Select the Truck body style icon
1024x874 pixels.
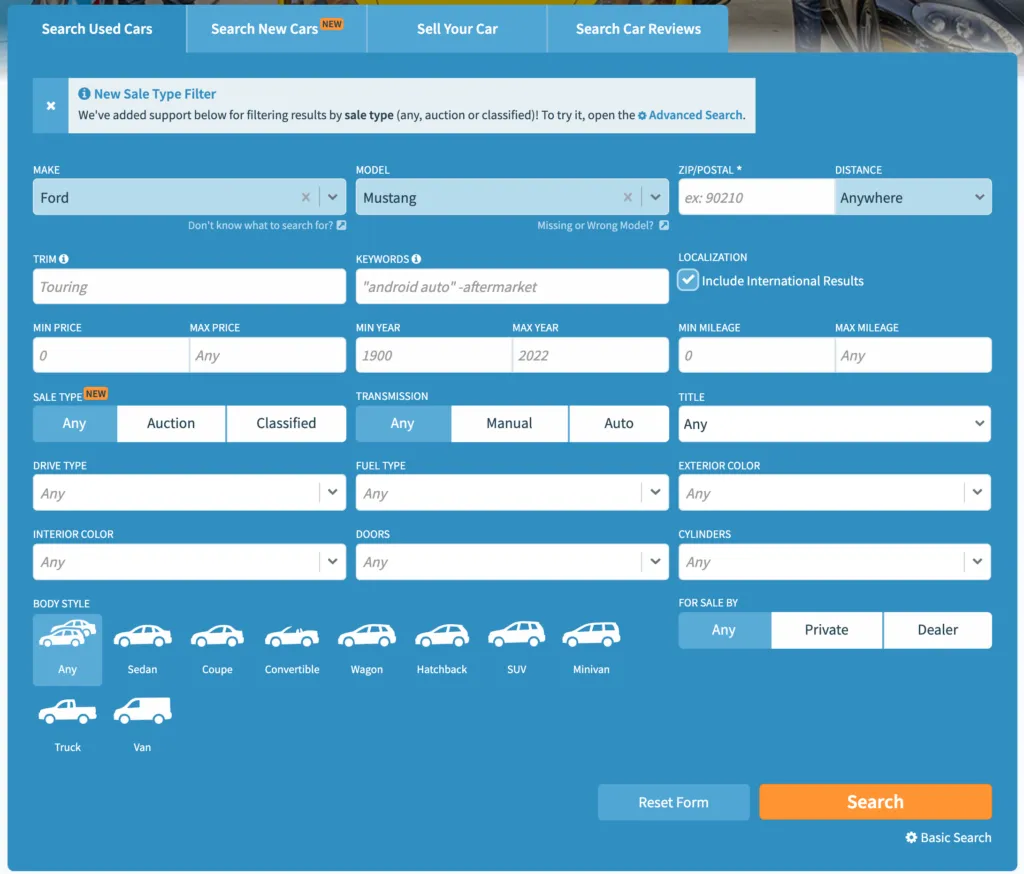pyautogui.click(x=67, y=723)
